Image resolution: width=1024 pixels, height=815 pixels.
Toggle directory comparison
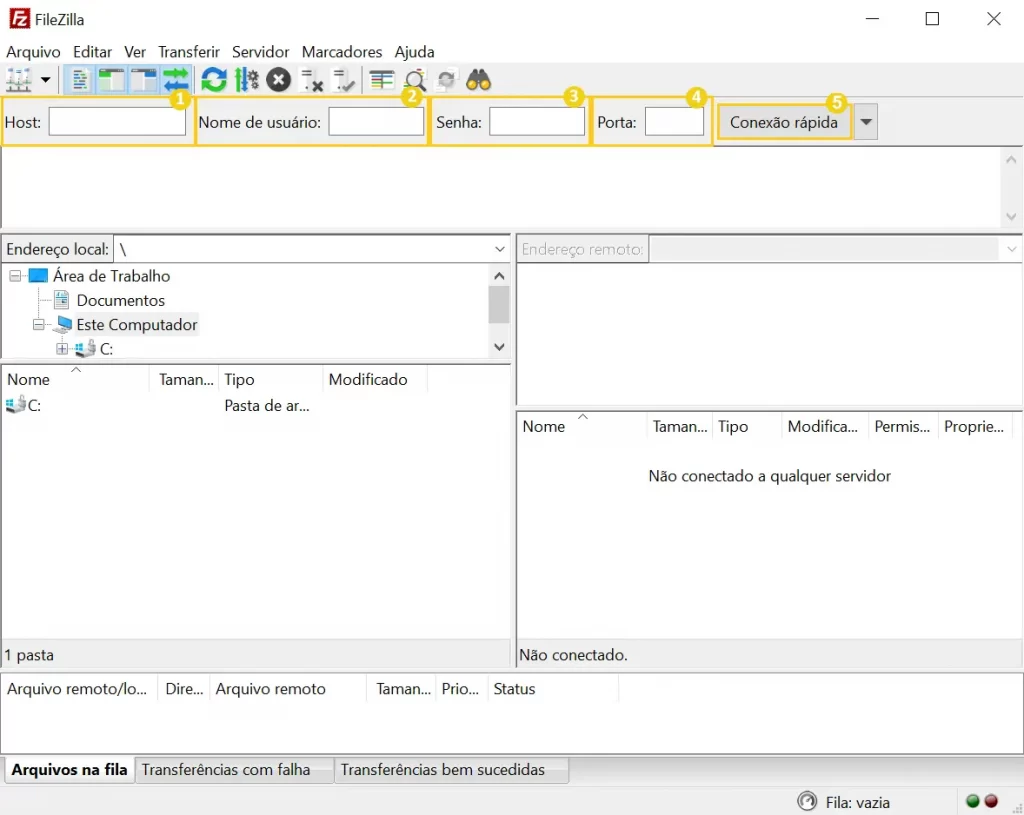[x=415, y=80]
